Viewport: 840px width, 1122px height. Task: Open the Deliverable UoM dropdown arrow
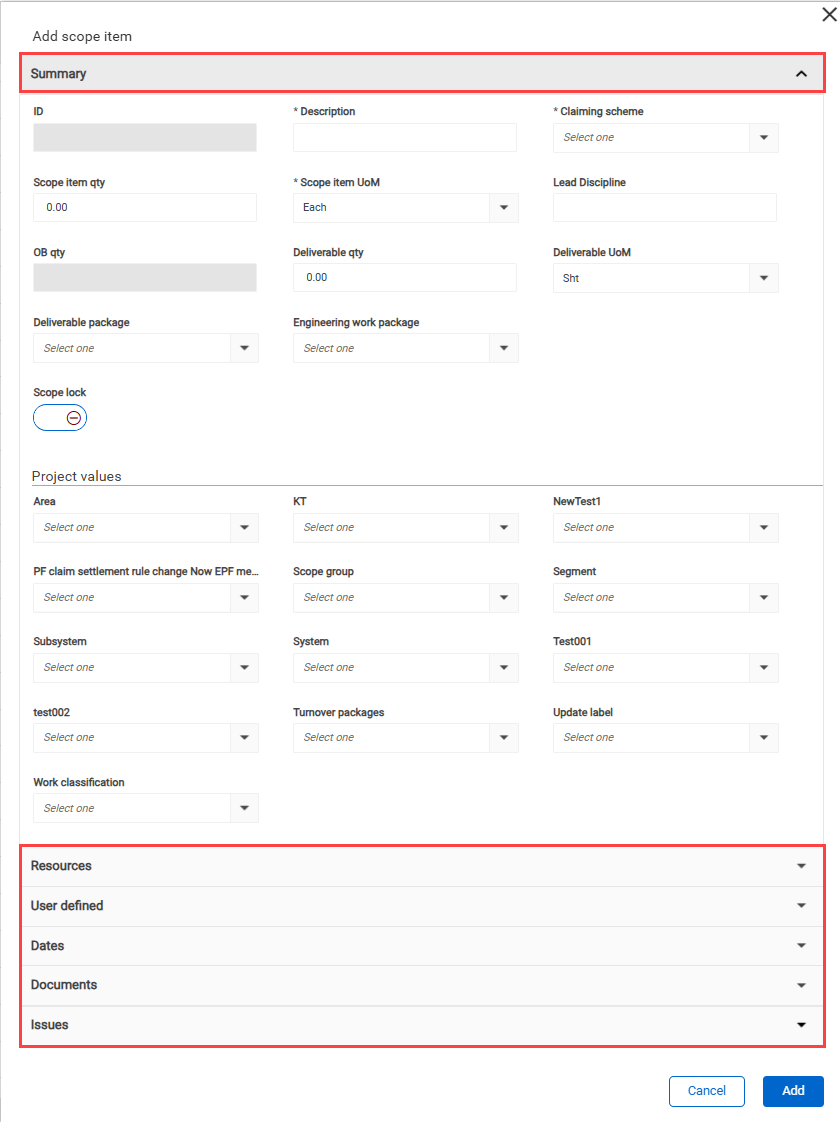(763, 278)
